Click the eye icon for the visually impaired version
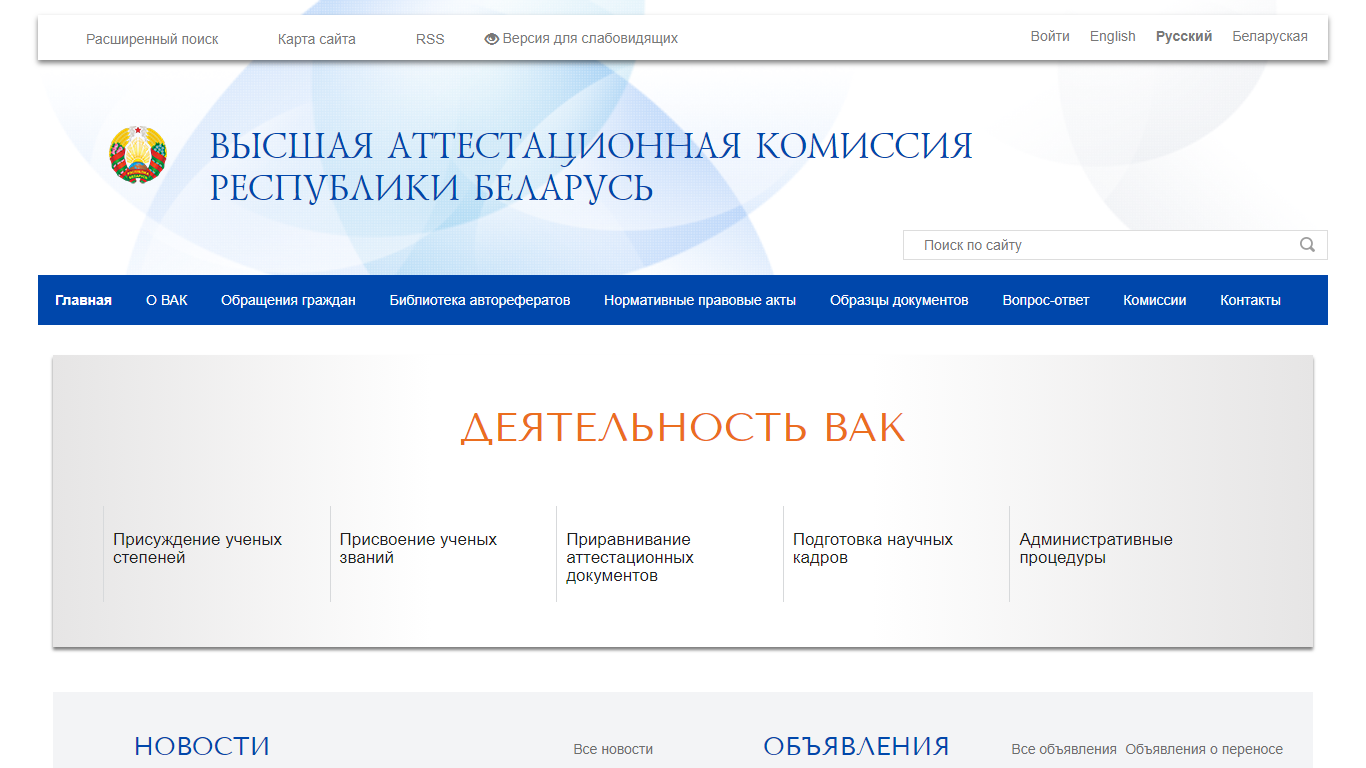The width and height of the screenshot is (1366, 768). [491, 39]
